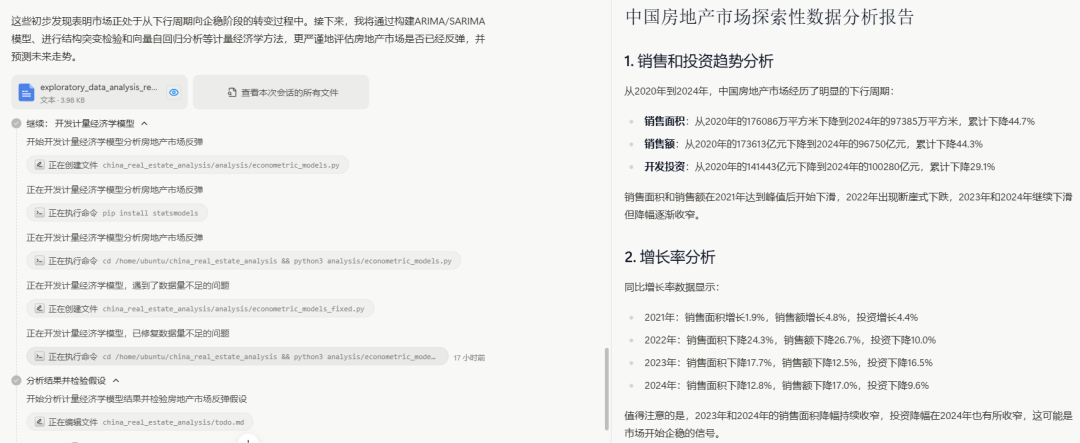Screen dimensions: 1080x443
Task: Collapse the 分析结果并检验假设 step chevron
Action: pyautogui.click(x=116, y=380)
